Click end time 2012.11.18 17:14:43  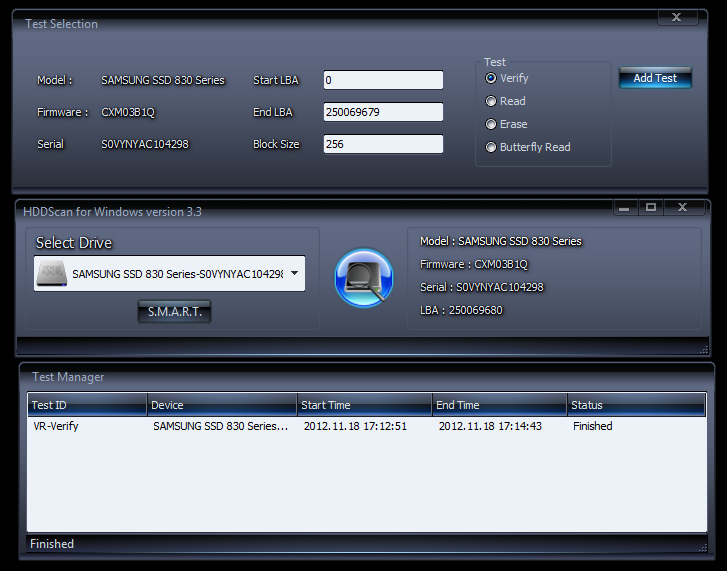(x=490, y=426)
